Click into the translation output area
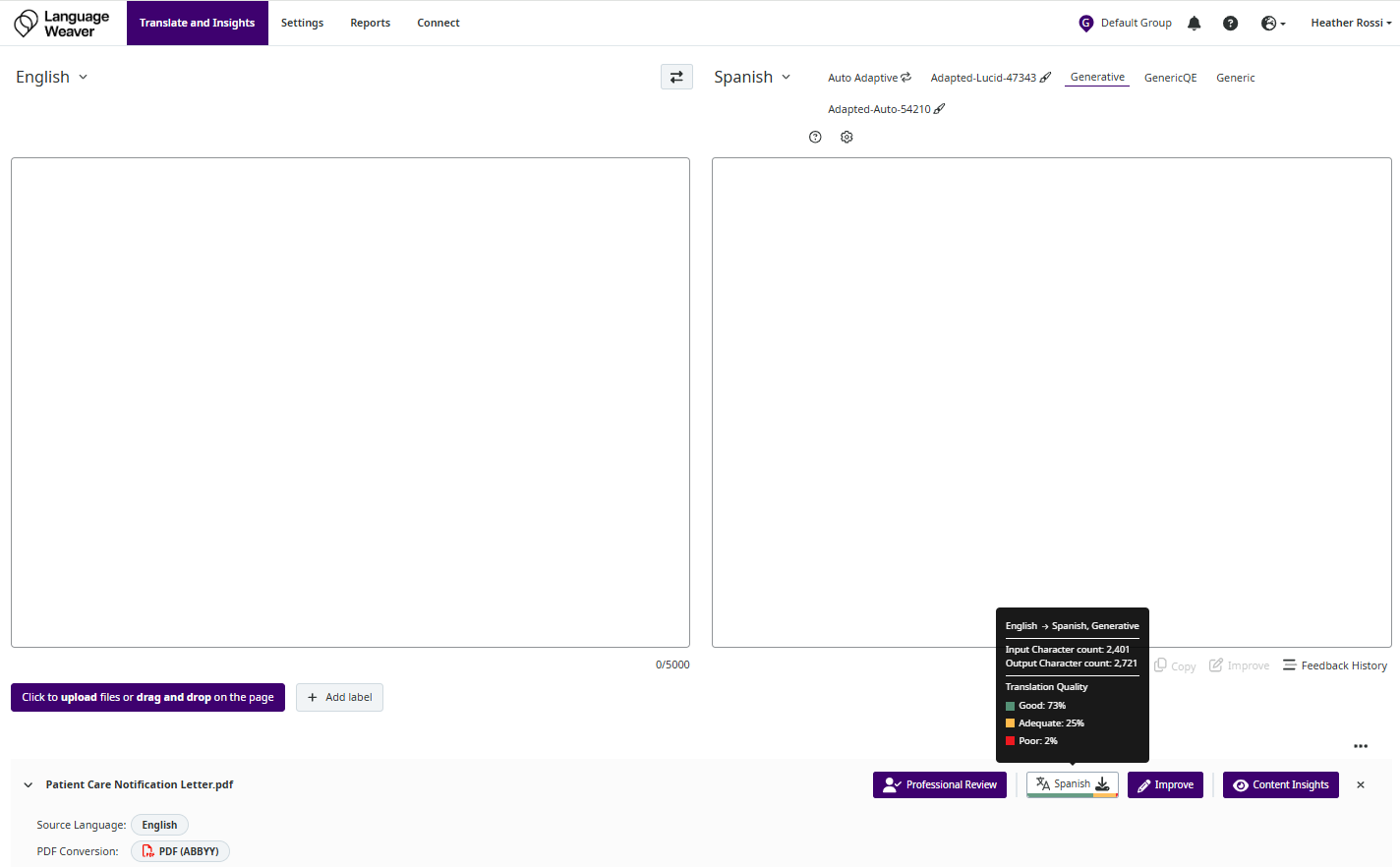 point(1051,402)
